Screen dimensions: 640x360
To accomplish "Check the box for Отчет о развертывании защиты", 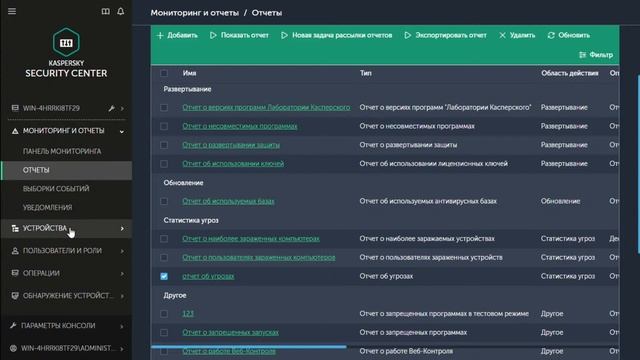I will [164, 145].
